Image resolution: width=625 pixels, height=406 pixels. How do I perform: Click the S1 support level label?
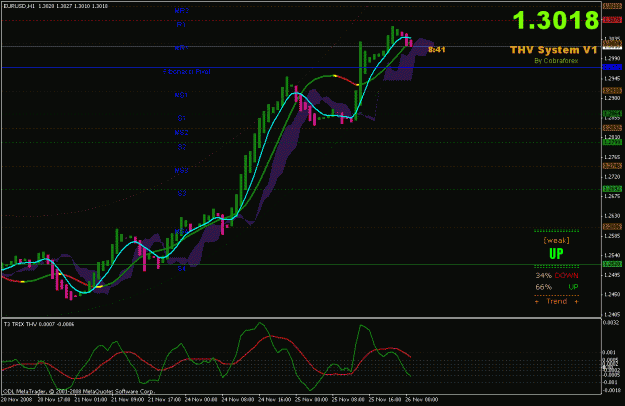point(182,118)
